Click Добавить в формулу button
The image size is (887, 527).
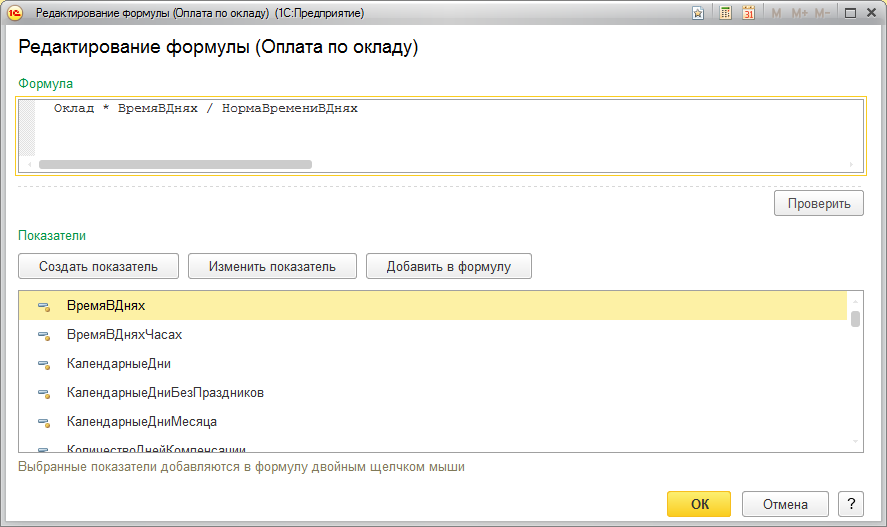click(x=449, y=266)
